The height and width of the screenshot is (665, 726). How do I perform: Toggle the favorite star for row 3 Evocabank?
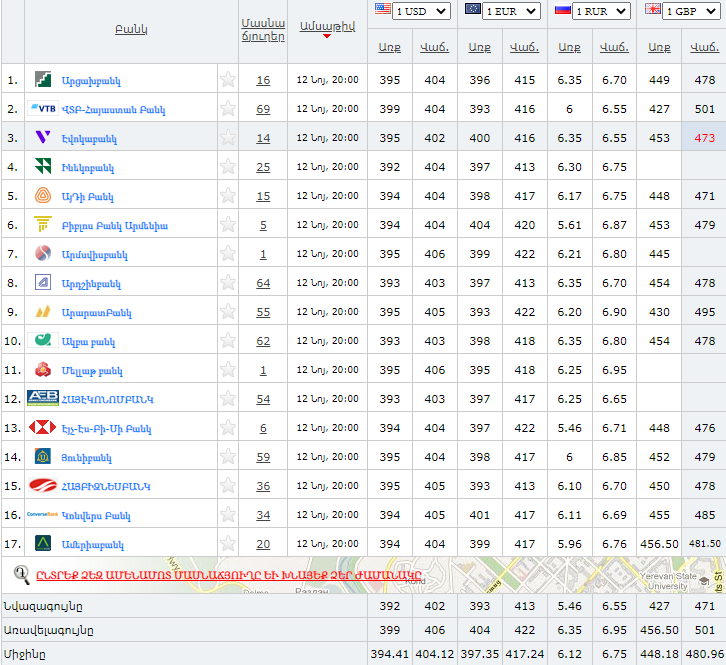[228, 138]
